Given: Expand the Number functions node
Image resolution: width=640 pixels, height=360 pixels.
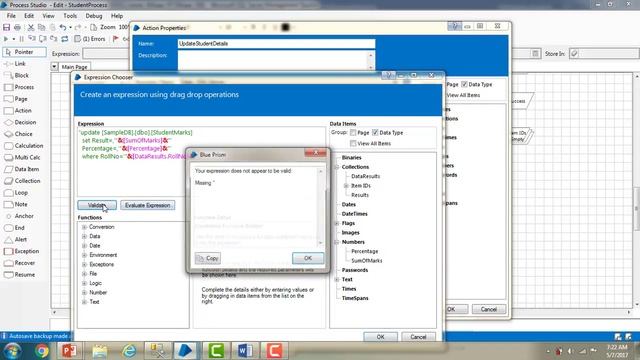Looking at the screenshot, I should point(84,293).
